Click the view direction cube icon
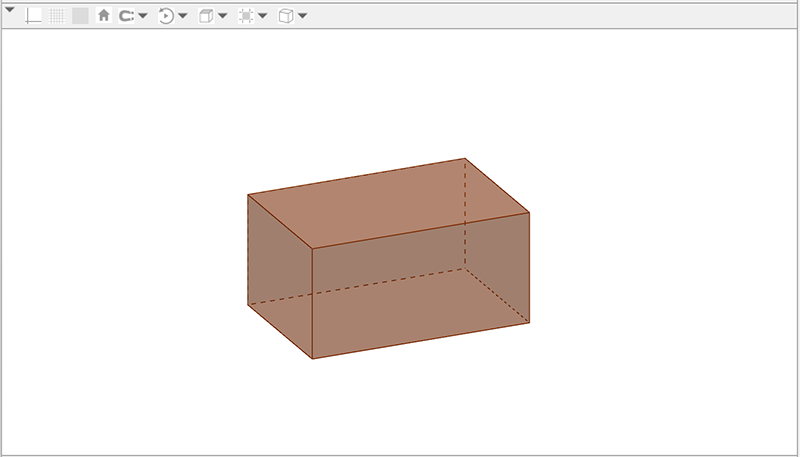This screenshot has width=800, height=457. click(x=206, y=16)
